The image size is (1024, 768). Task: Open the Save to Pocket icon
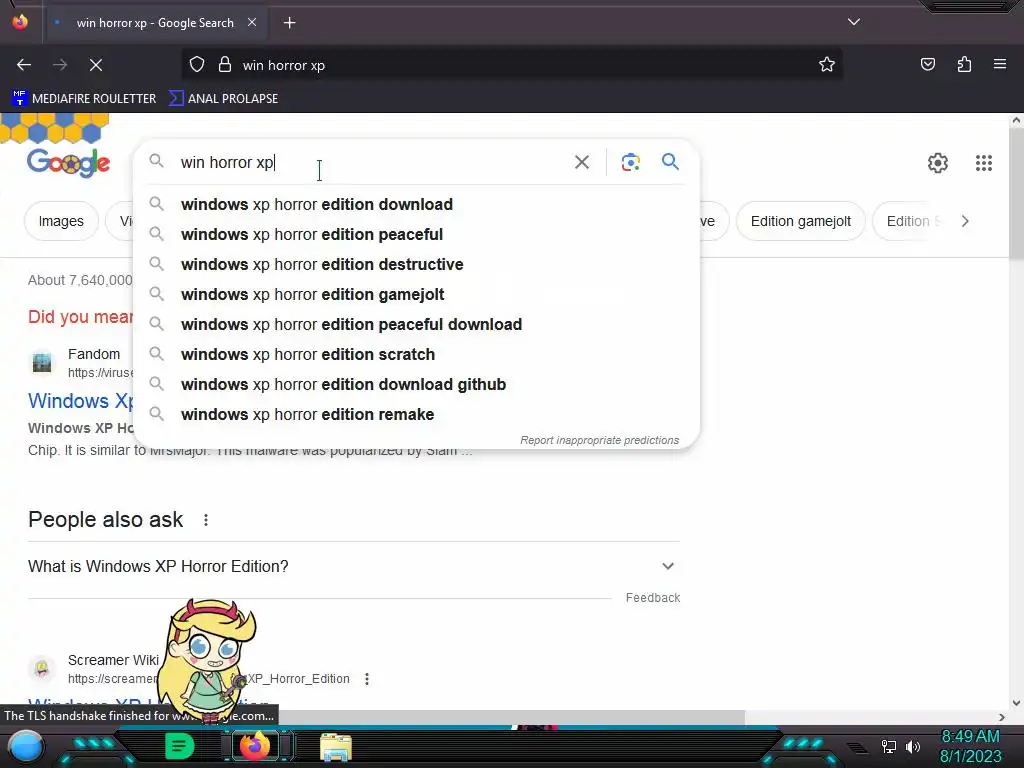(x=927, y=65)
